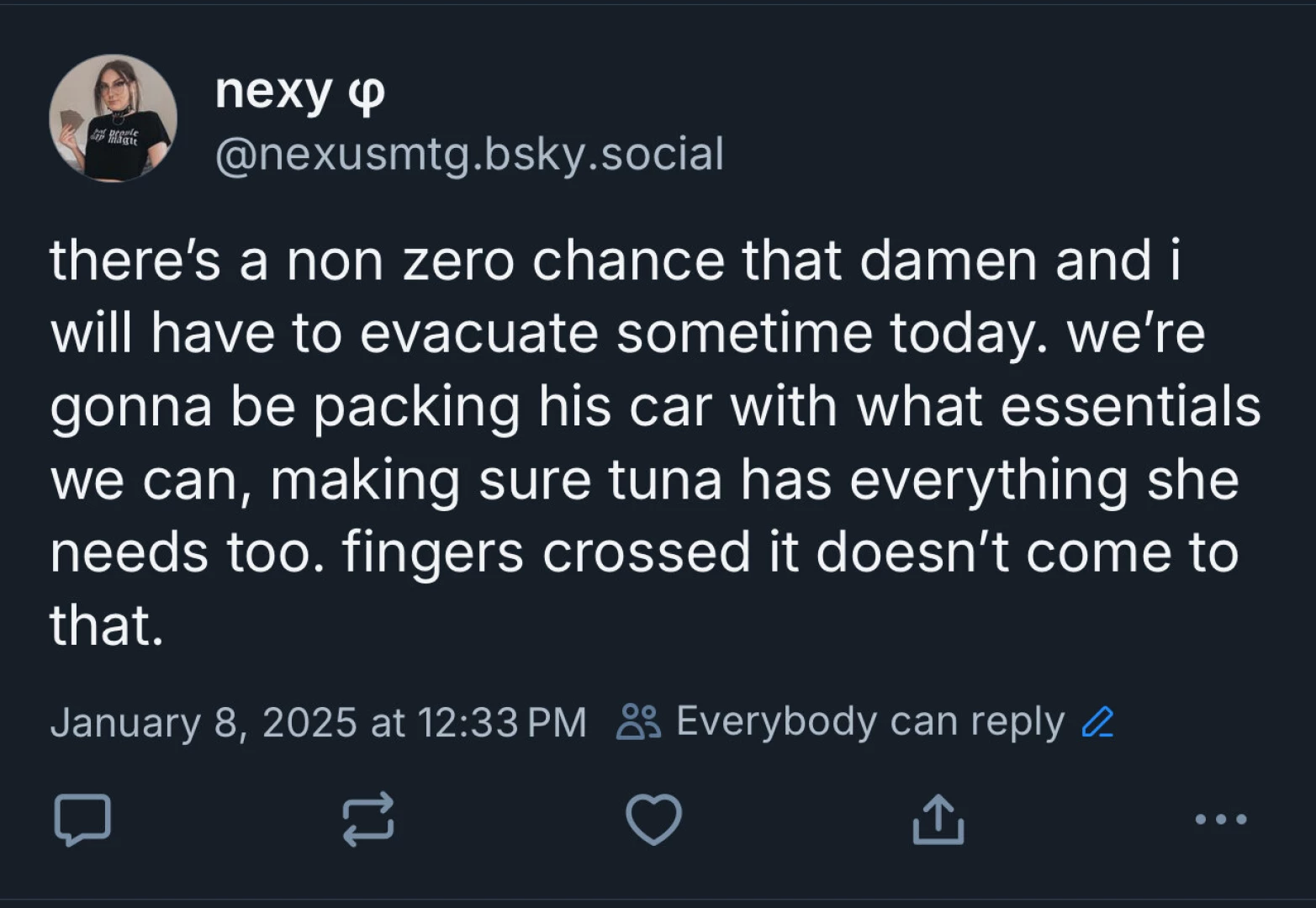1316x908 pixels.
Task: Edit reply settings with the pencil icon
Action: pos(1097,722)
